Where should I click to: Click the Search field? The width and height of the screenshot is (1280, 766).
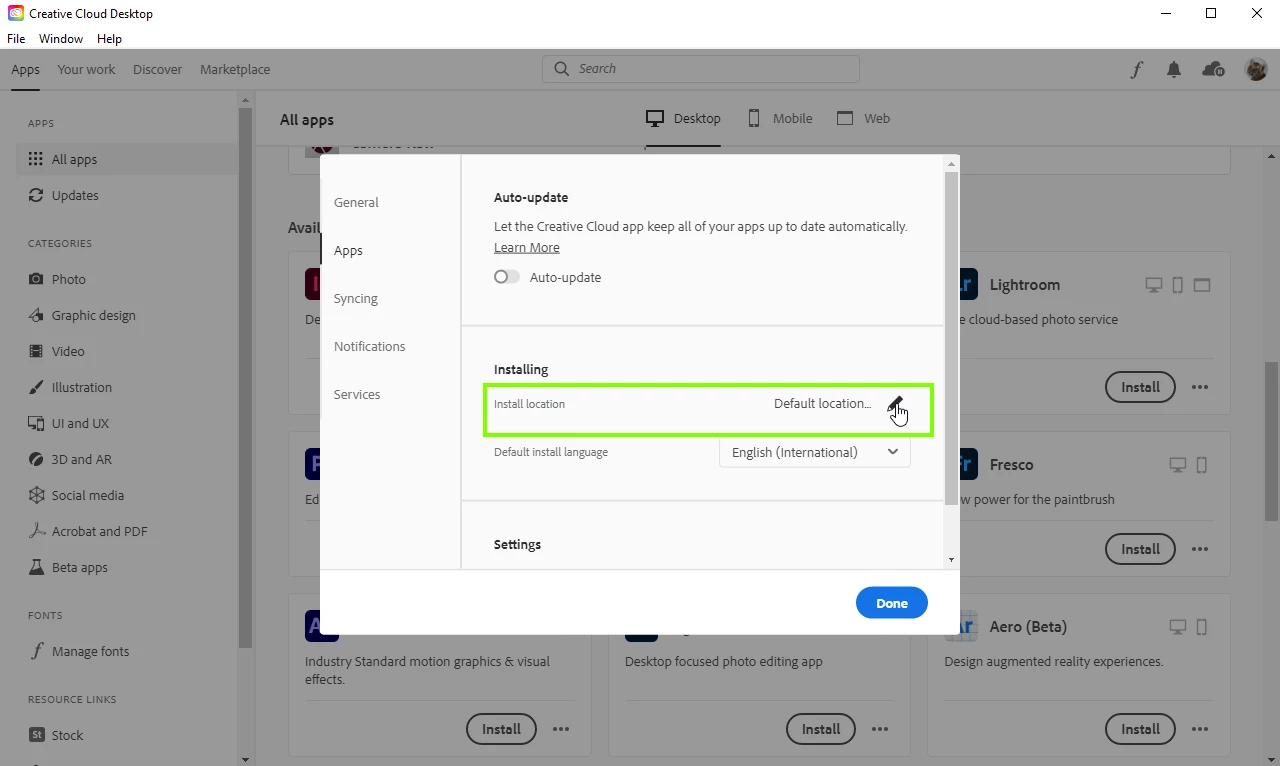coord(701,69)
